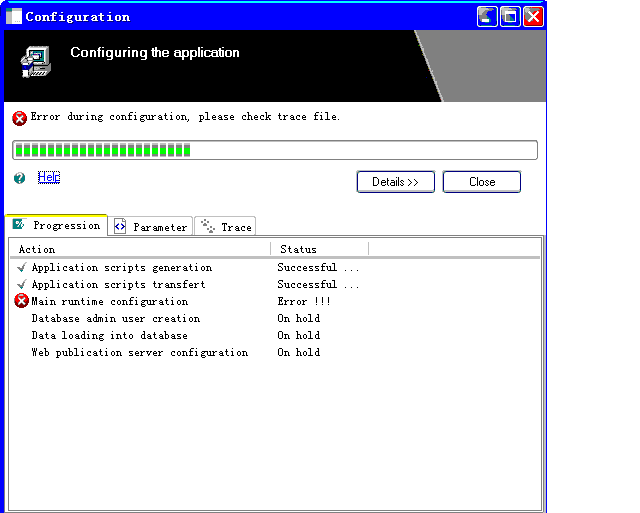Maximize the Configuration window
Viewport: 640px width, 513px height.
point(510,16)
